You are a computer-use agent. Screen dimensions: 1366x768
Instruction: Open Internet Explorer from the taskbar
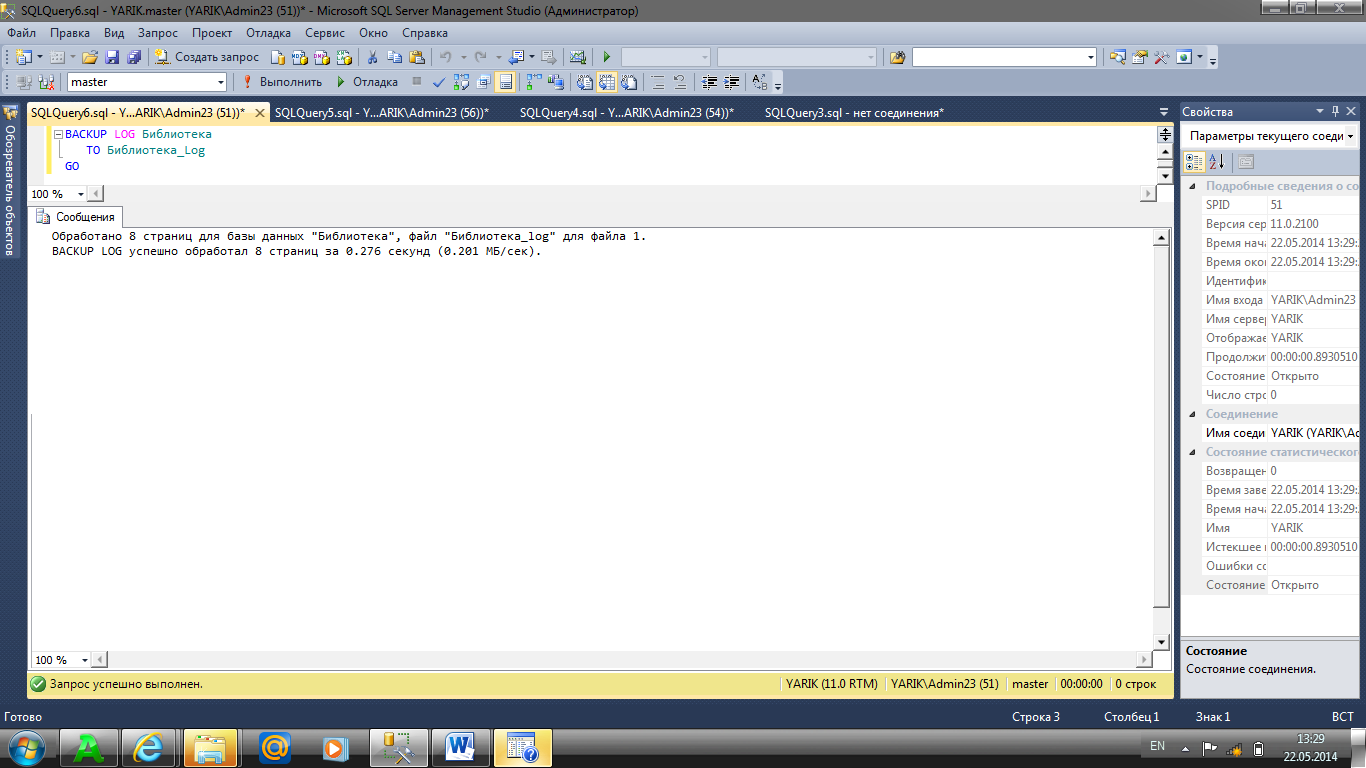[x=149, y=747]
